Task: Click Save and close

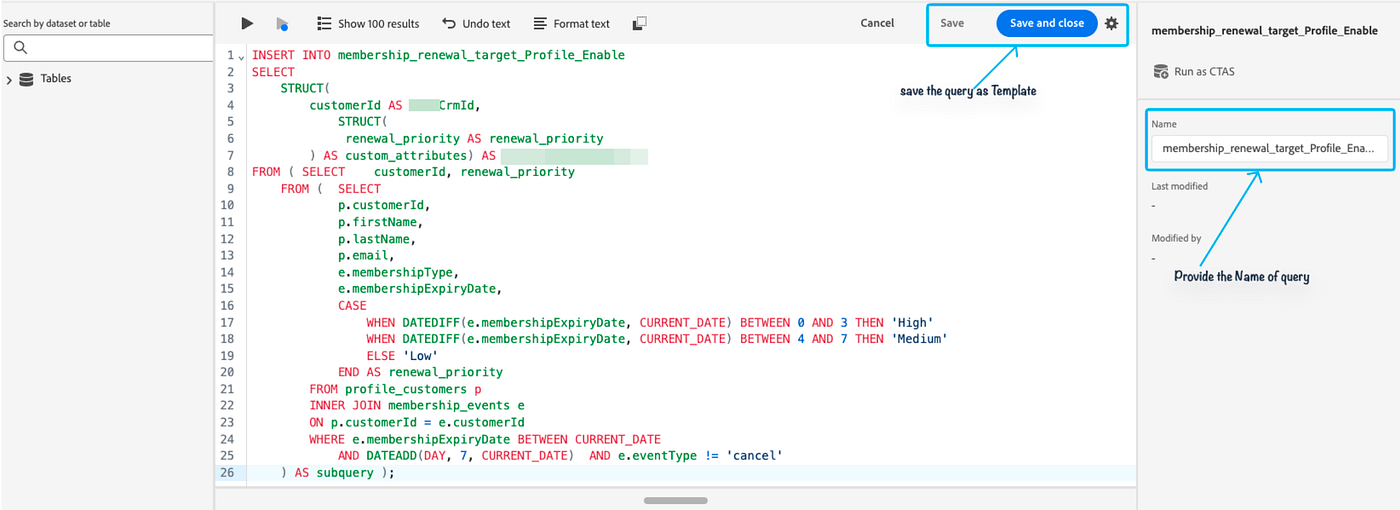Action: pos(1047,23)
